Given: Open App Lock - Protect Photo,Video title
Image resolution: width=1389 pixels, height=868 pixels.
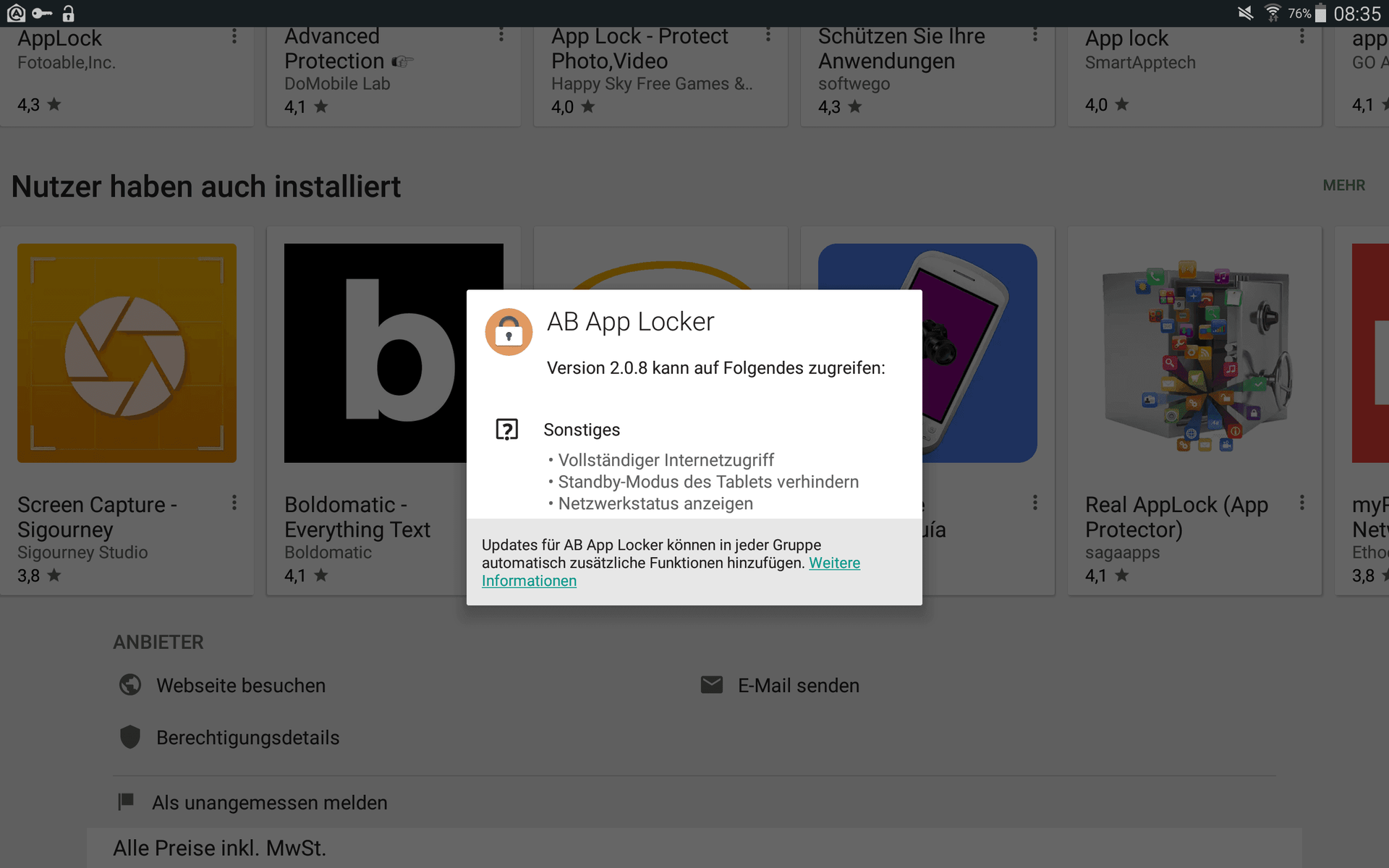Looking at the screenshot, I should [x=640, y=48].
